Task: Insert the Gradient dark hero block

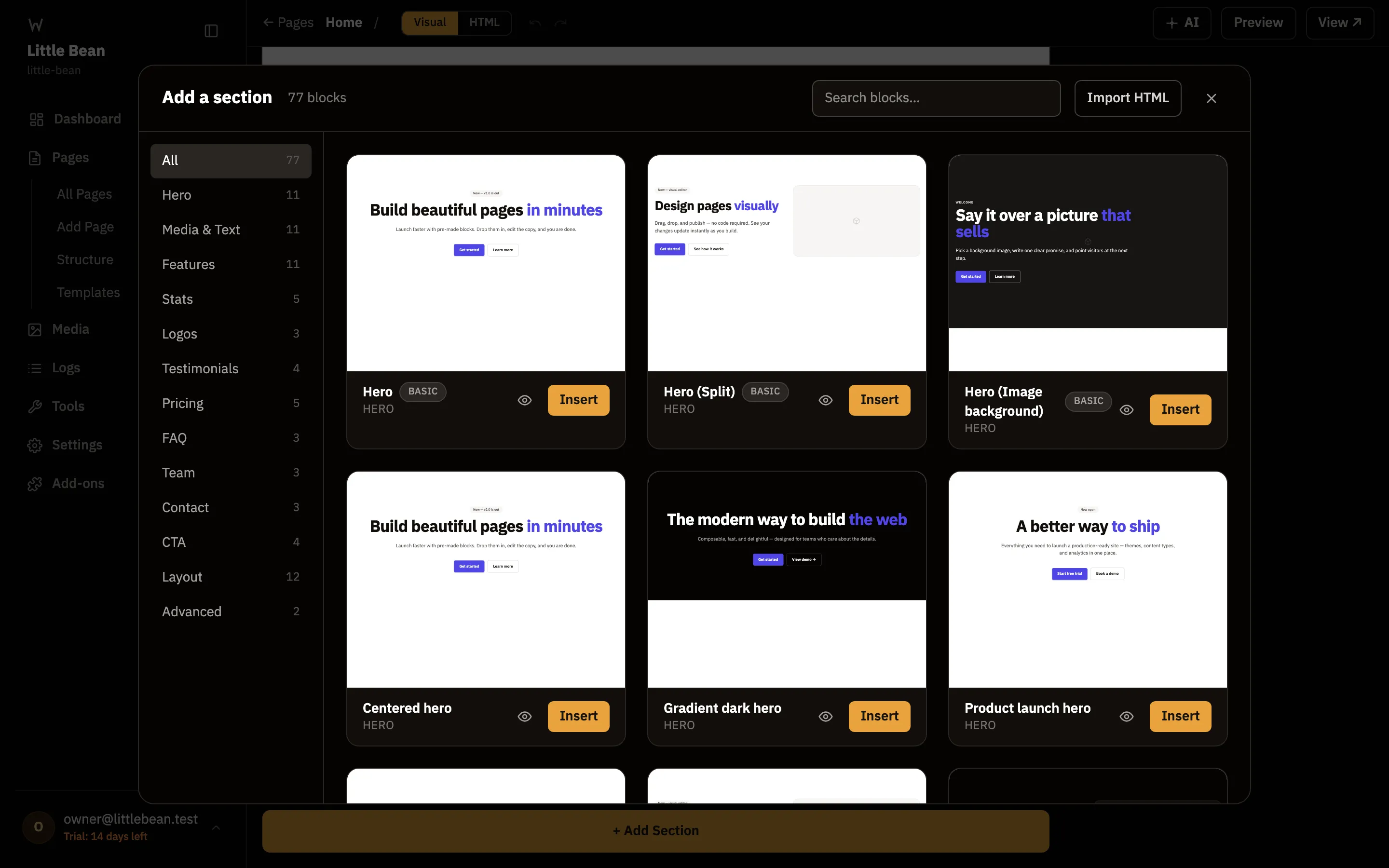Action: coord(879,717)
